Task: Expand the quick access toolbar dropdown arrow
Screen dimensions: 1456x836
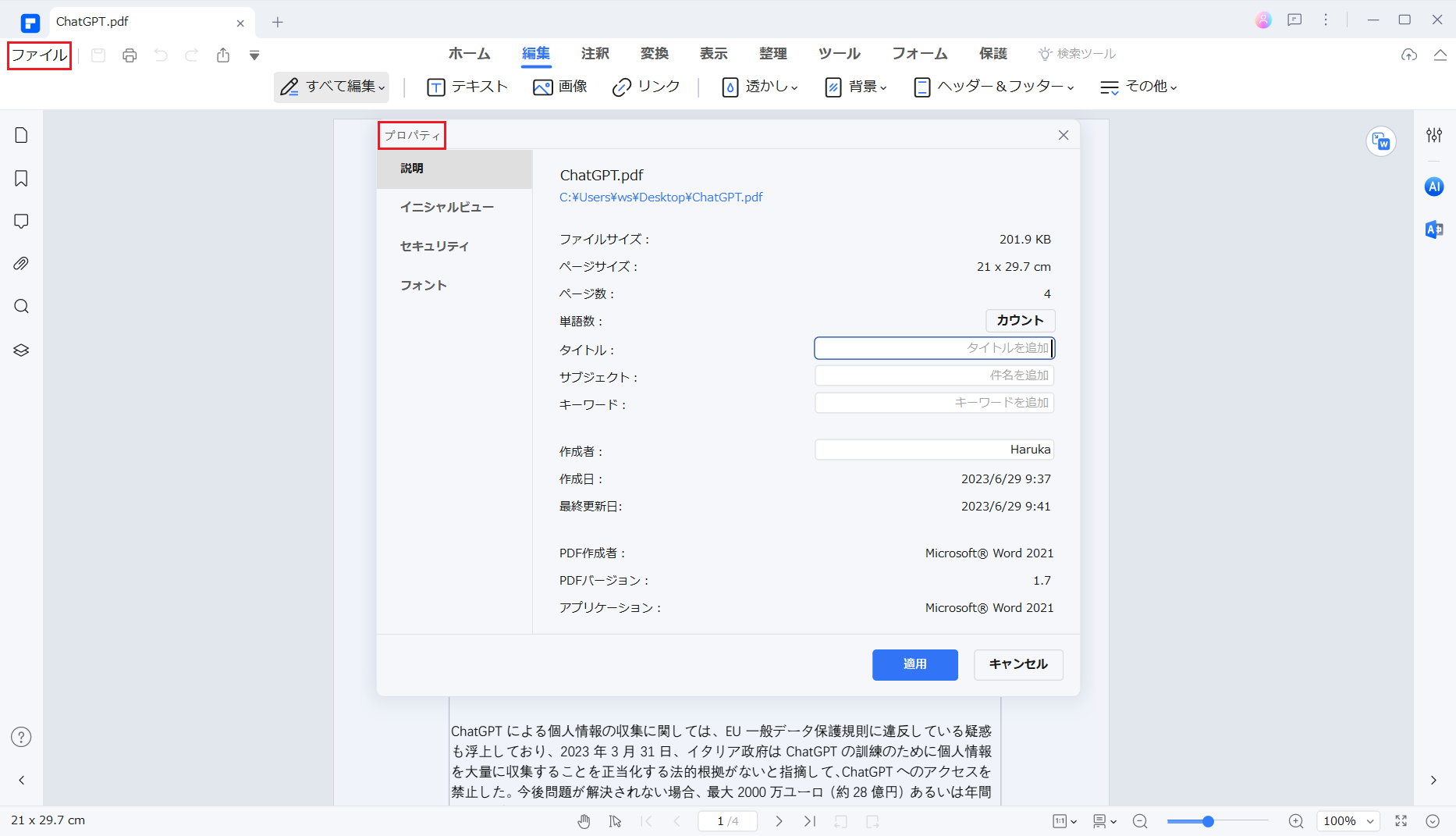Action: pyautogui.click(x=254, y=55)
